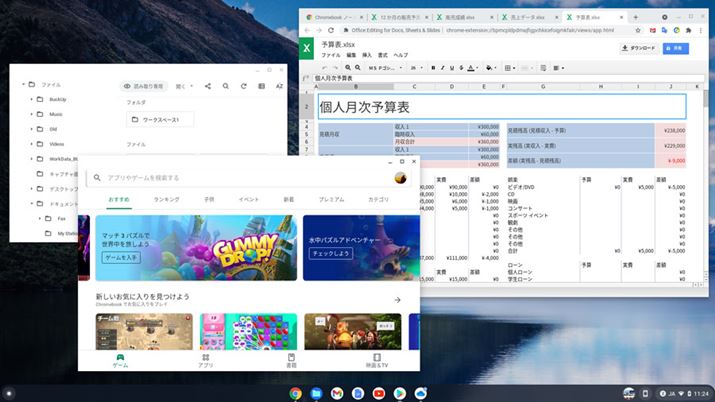Open a new browser tab with plus button
Image resolution: width=715 pixels, height=402 pixels.
(x=635, y=17)
